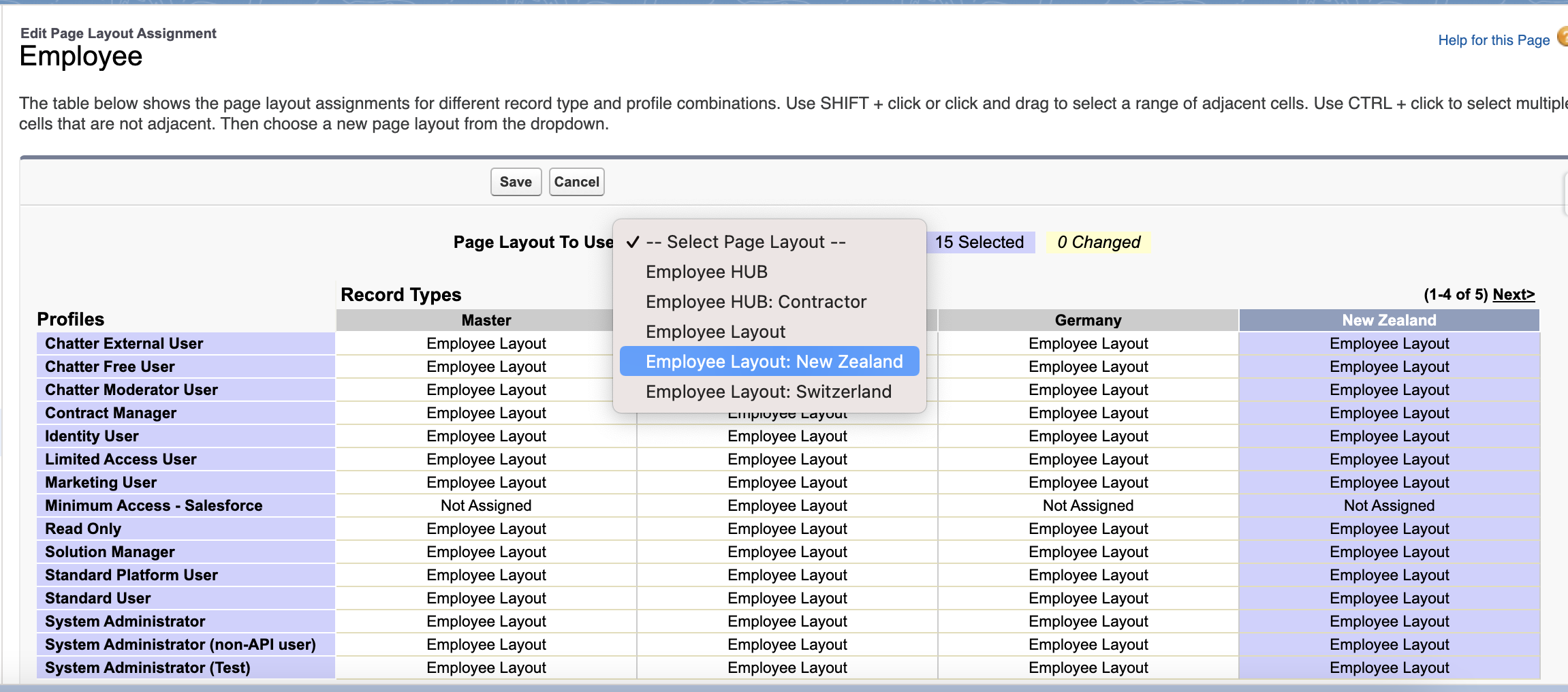
Task: Click the Minimum Access - Salesforce profile
Action: pos(153,505)
